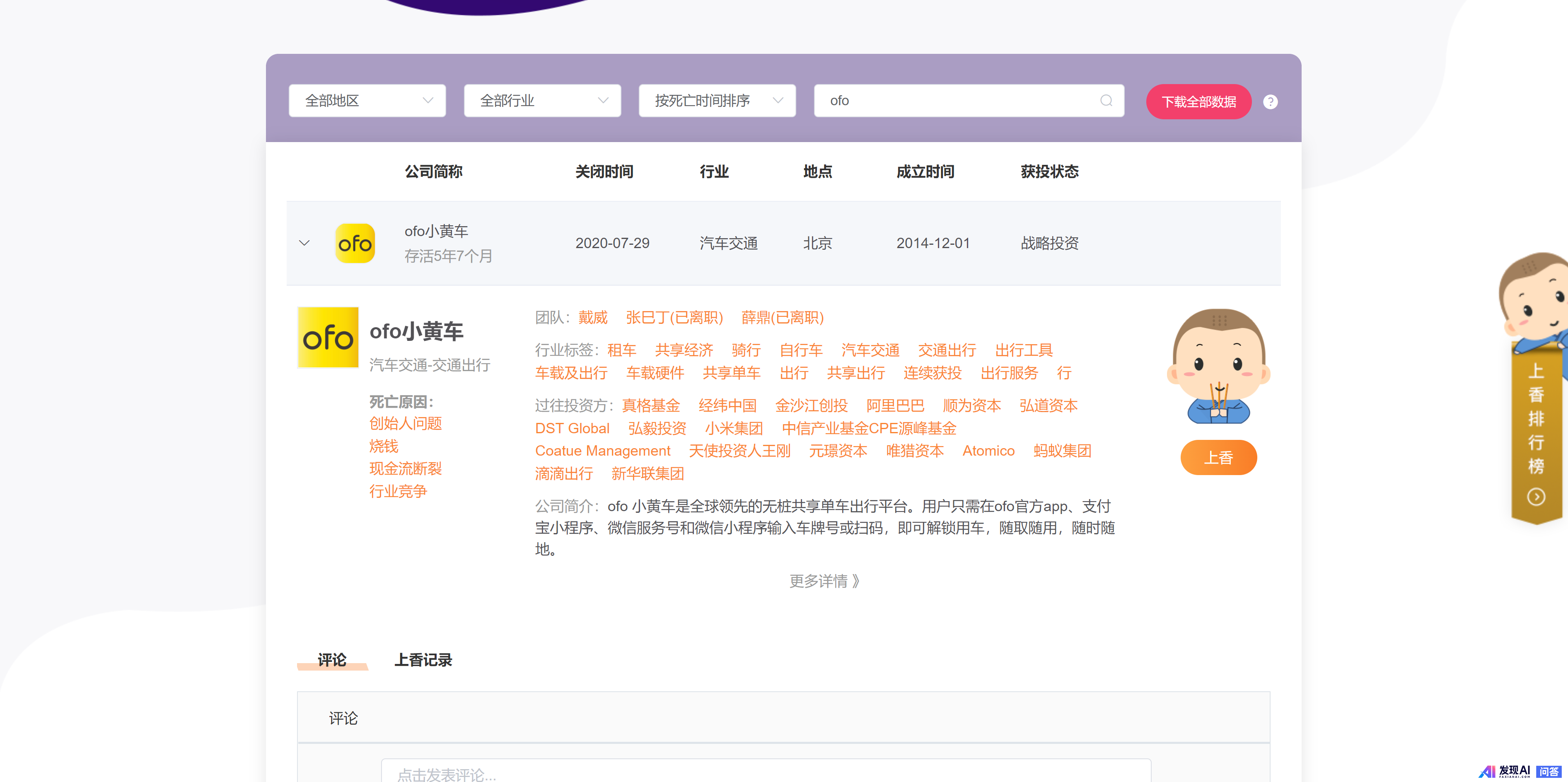Open investor 新华联集团
1568x782 pixels.
647,474
